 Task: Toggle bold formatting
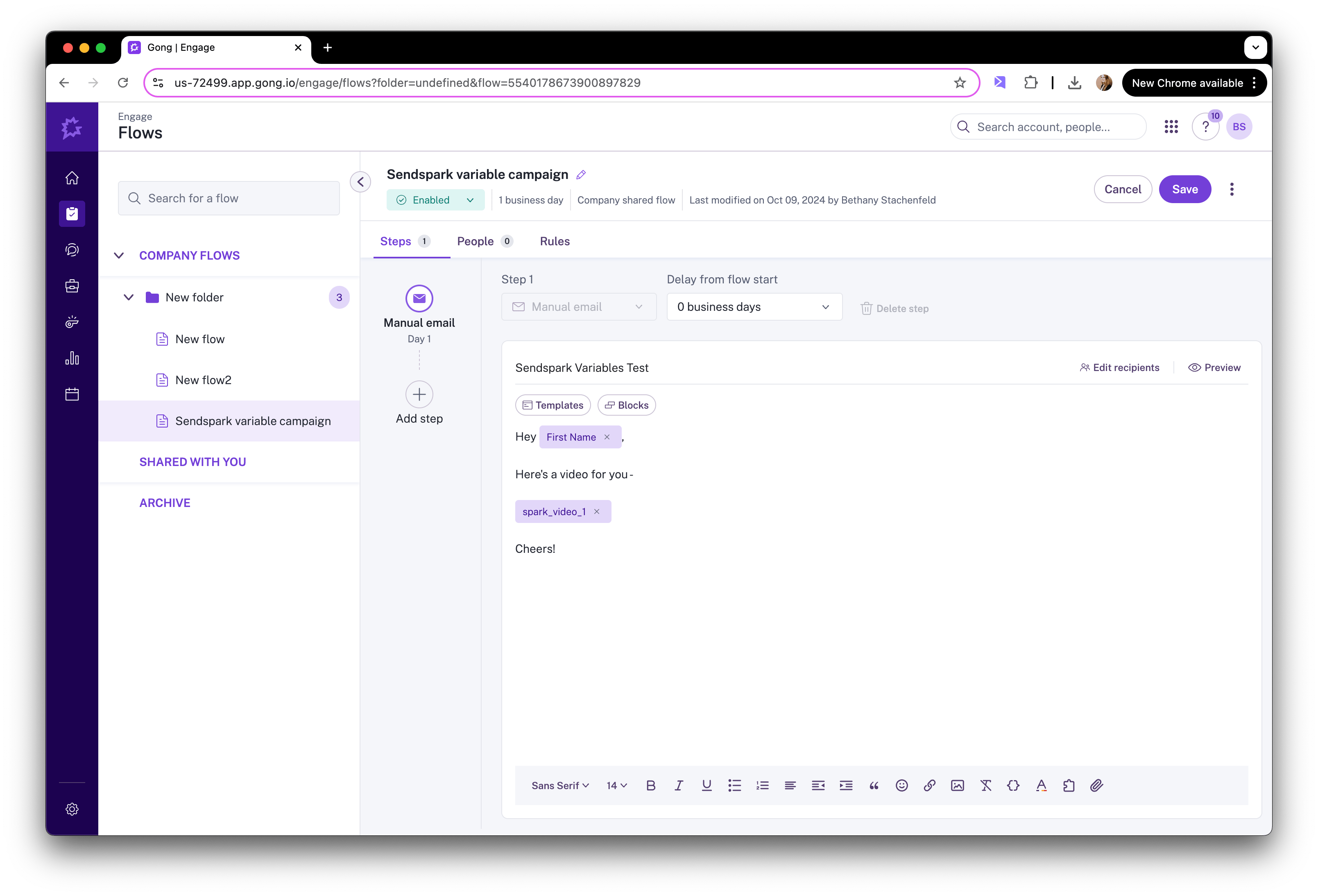(650, 785)
